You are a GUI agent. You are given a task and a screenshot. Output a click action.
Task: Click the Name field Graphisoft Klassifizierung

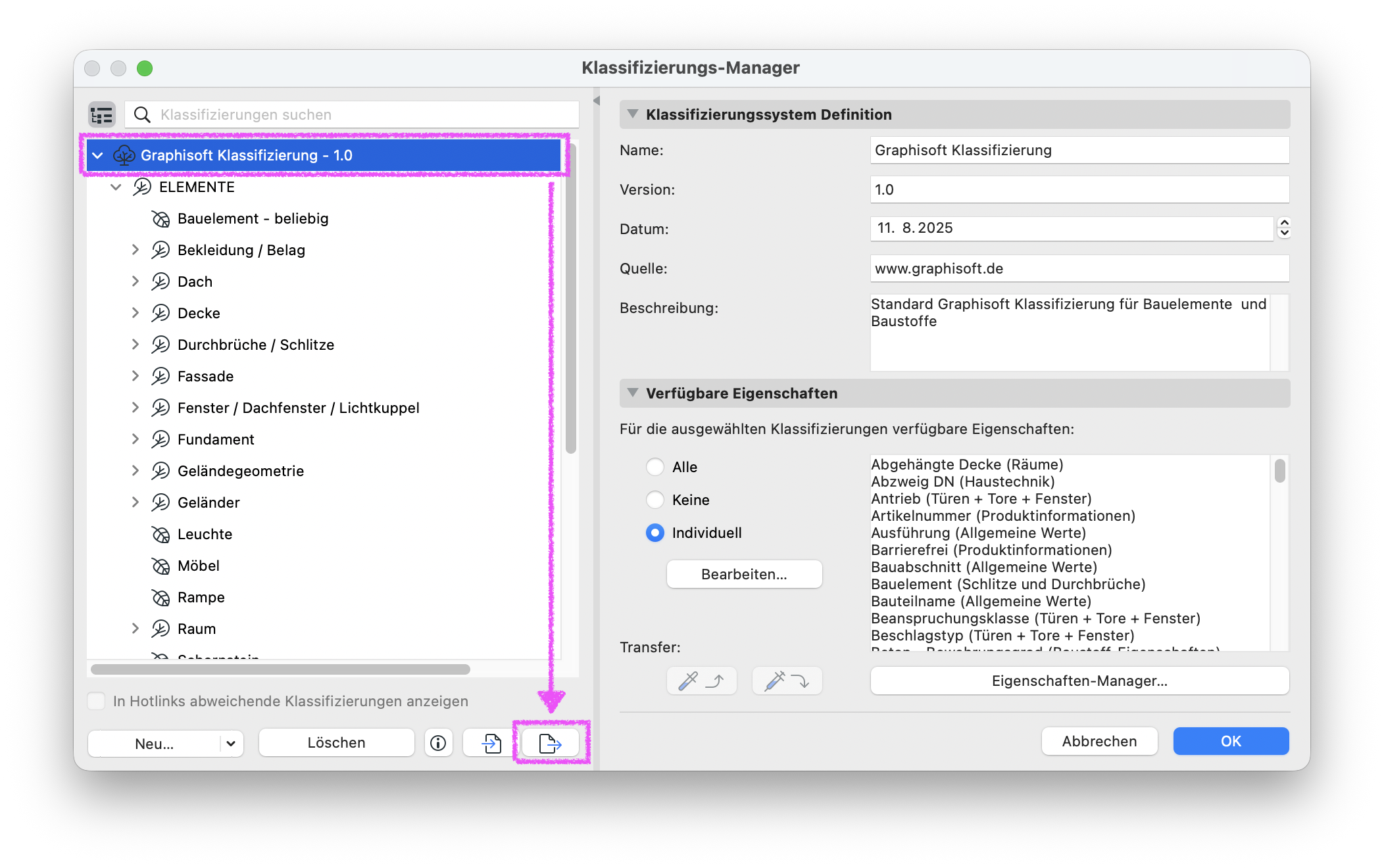(x=1079, y=151)
